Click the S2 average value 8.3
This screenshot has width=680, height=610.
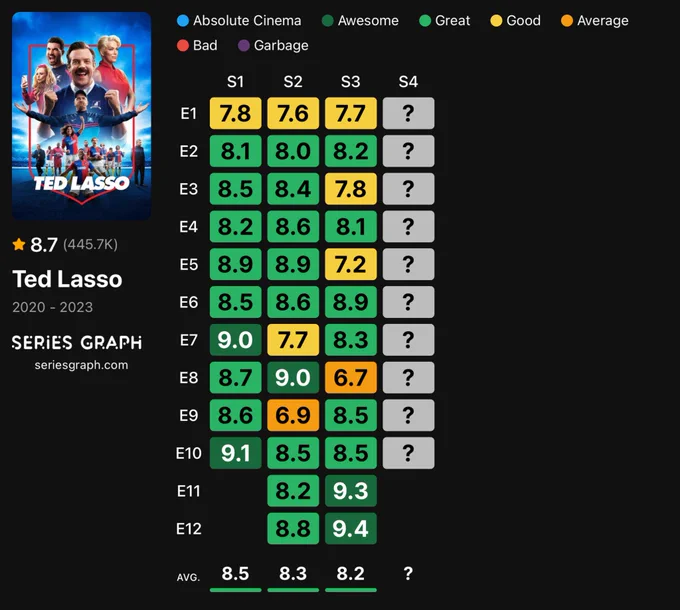[x=293, y=573]
